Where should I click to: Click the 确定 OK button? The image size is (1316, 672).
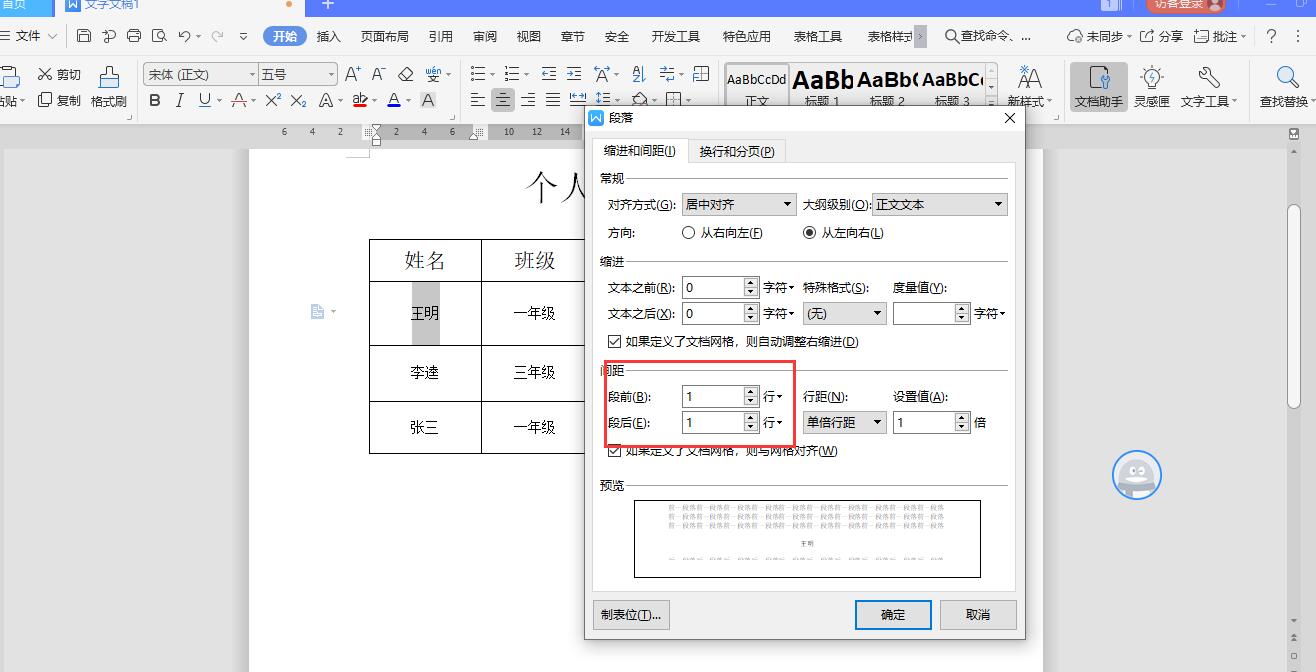(x=893, y=615)
